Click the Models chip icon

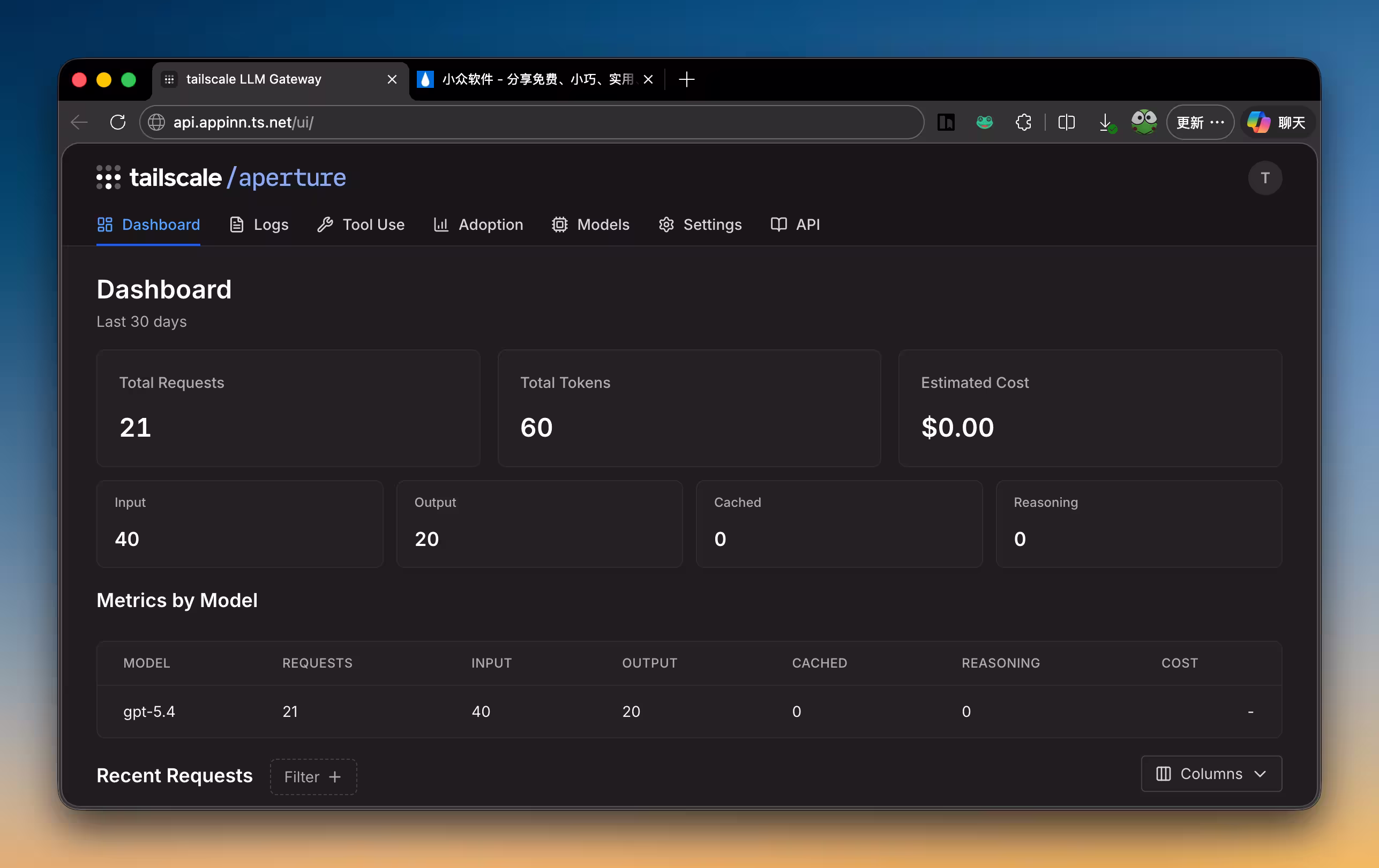pyautogui.click(x=559, y=225)
